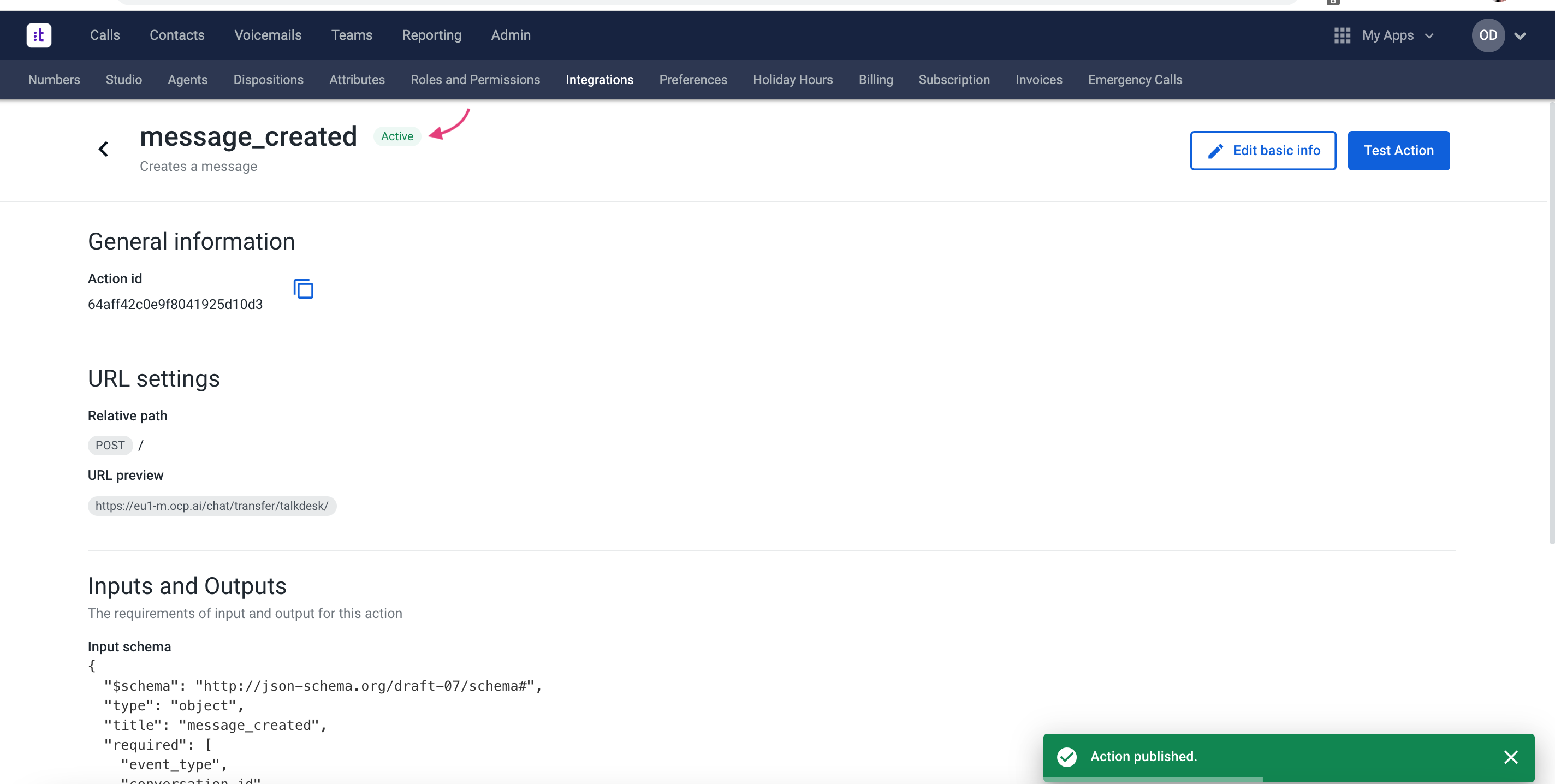Dismiss the Action published notification
Image resolution: width=1555 pixels, height=784 pixels.
1510,757
